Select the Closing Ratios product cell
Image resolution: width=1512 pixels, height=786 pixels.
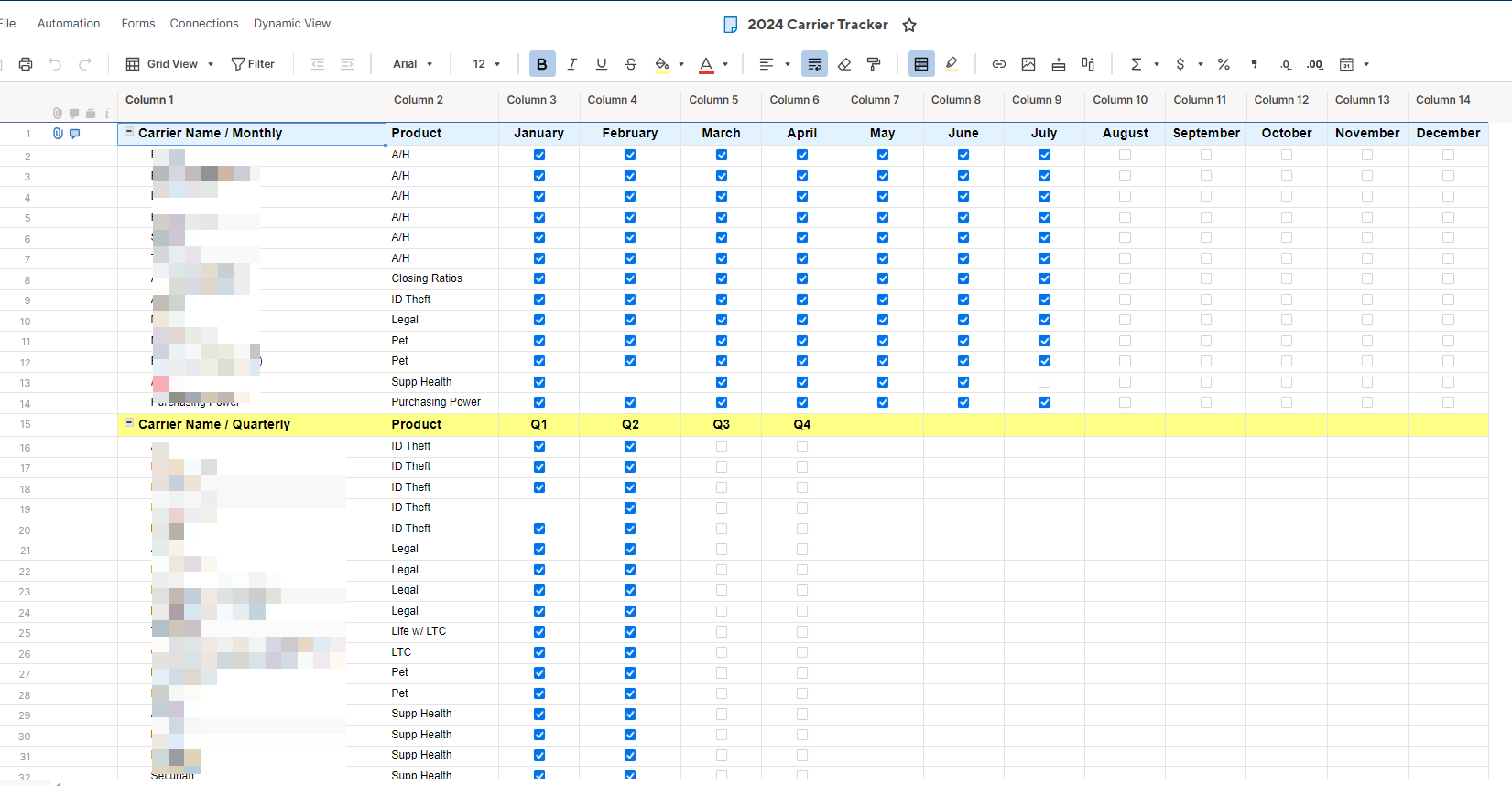[442, 278]
